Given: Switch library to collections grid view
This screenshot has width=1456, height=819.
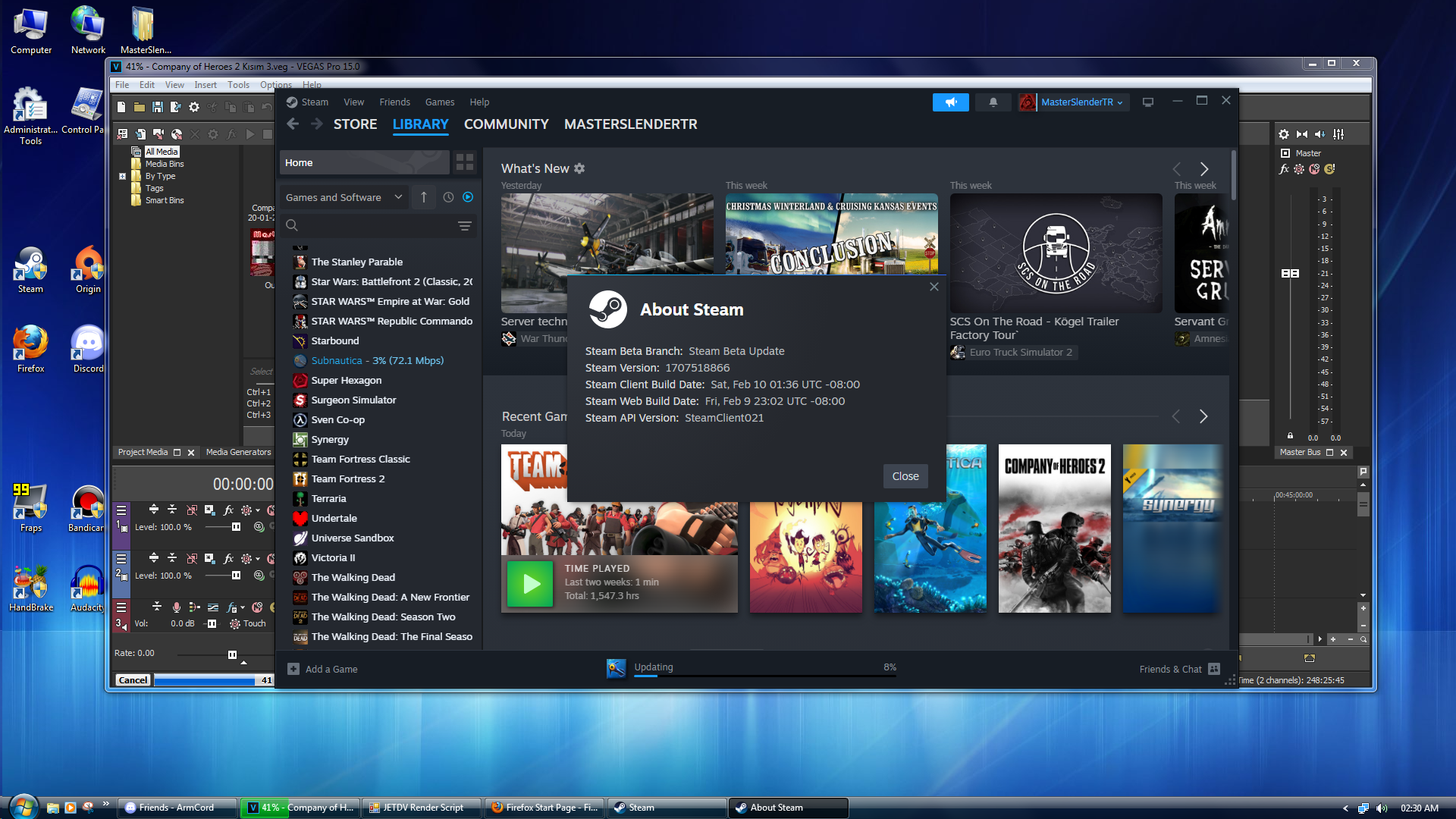Looking at the screenshot, I should (x=464, y=162).
